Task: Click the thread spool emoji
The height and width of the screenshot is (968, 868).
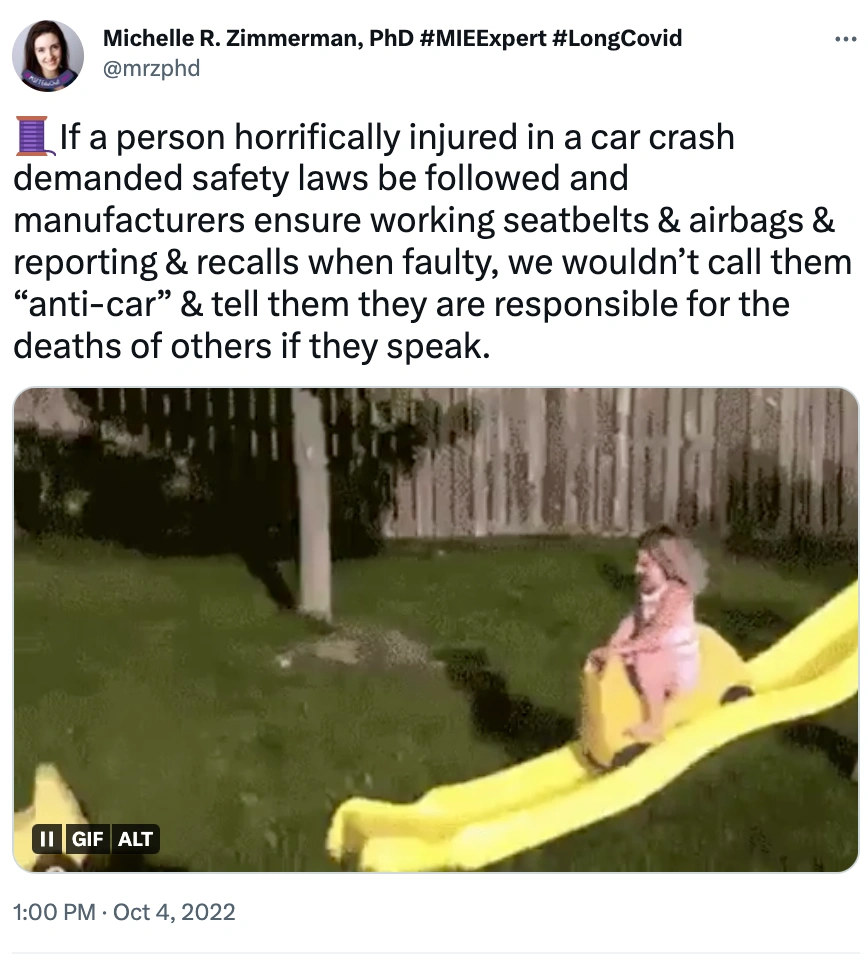Action: [x=34, y=136]
